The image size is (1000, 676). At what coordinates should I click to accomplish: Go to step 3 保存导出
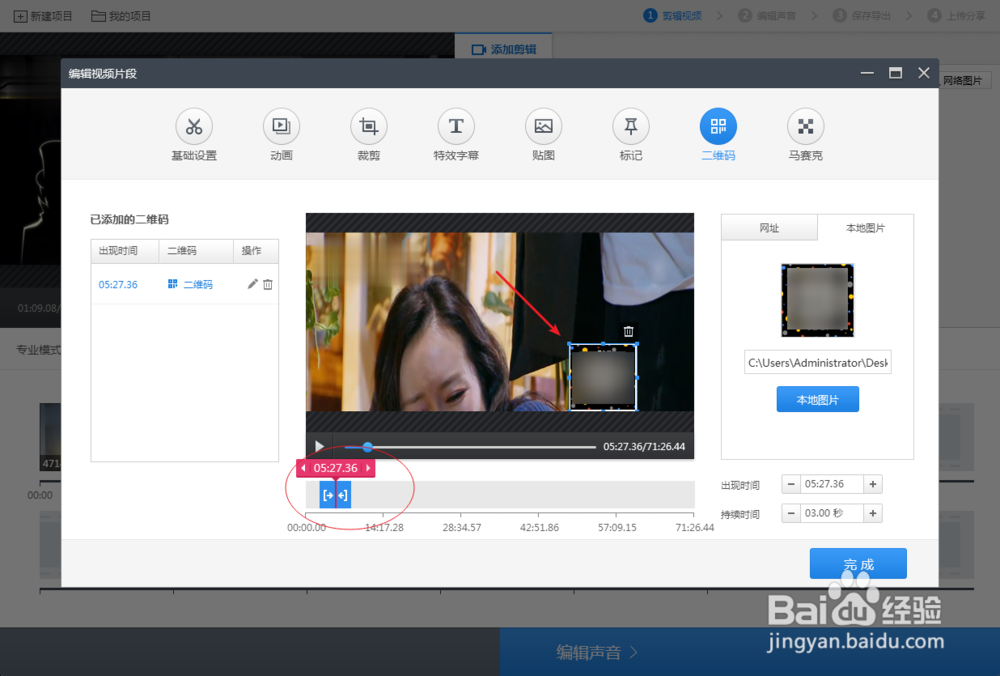point(862,15)
